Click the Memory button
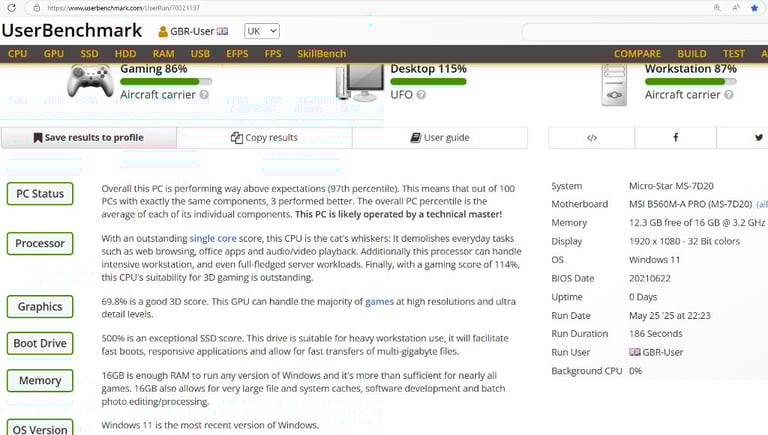Image resolution: width=768 pixels, height=435 pixels. (40, 381)
